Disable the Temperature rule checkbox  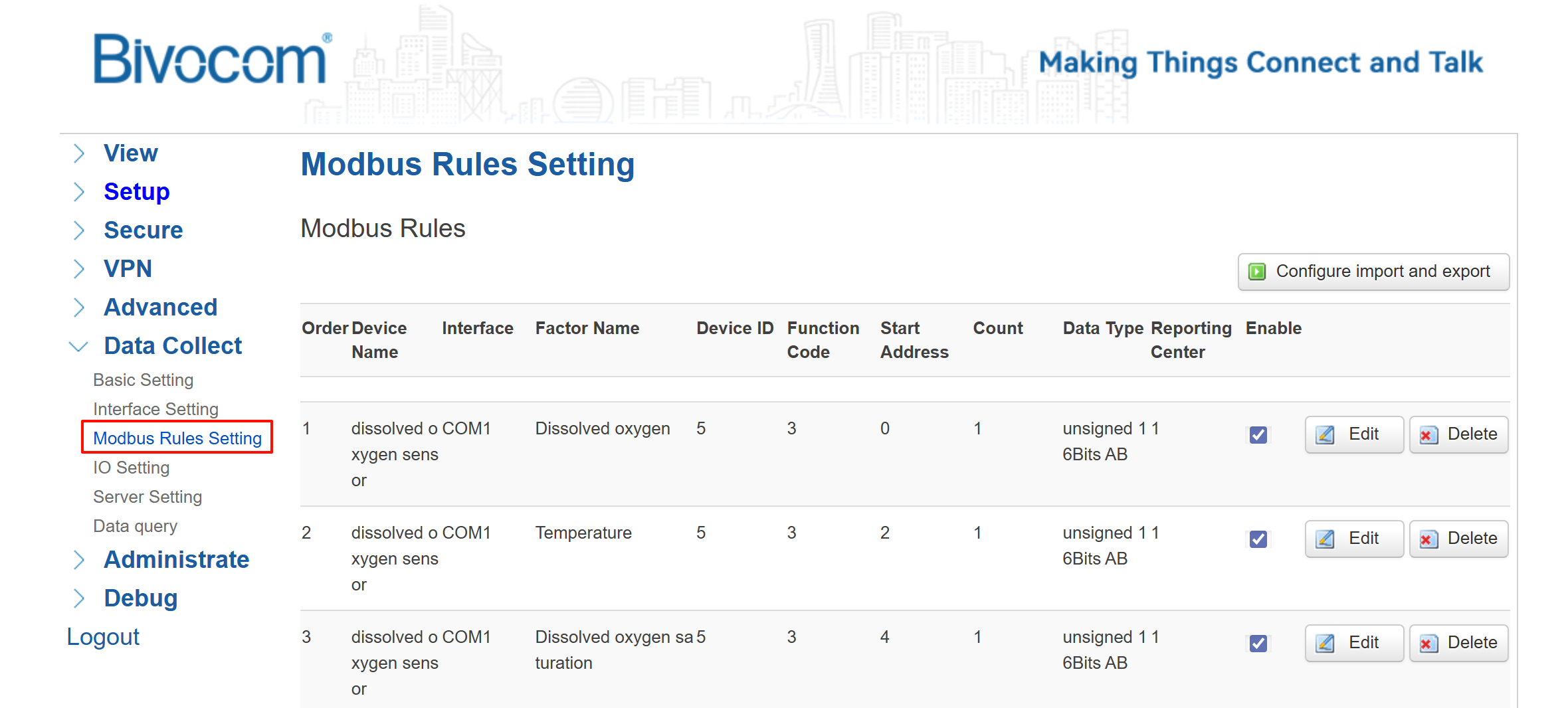coord(1258,539)
